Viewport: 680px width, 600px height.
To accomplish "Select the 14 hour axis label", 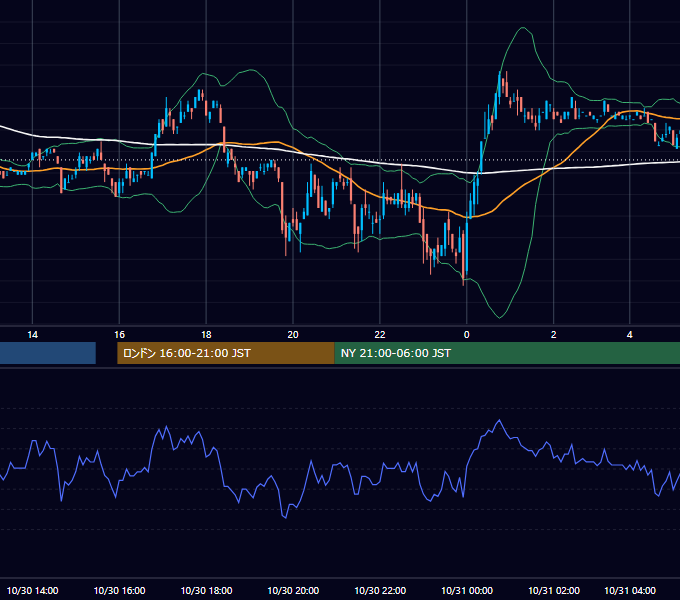I will [x=33, y=335].
